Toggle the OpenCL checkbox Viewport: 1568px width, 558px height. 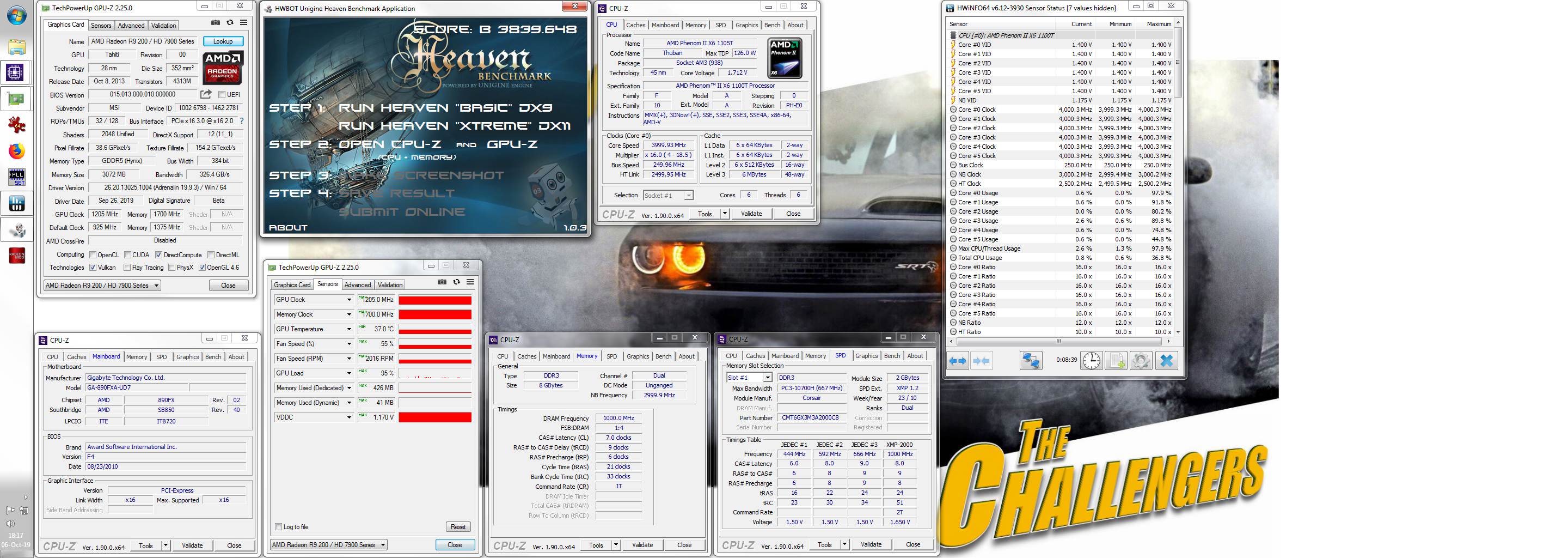click(93, 255)
